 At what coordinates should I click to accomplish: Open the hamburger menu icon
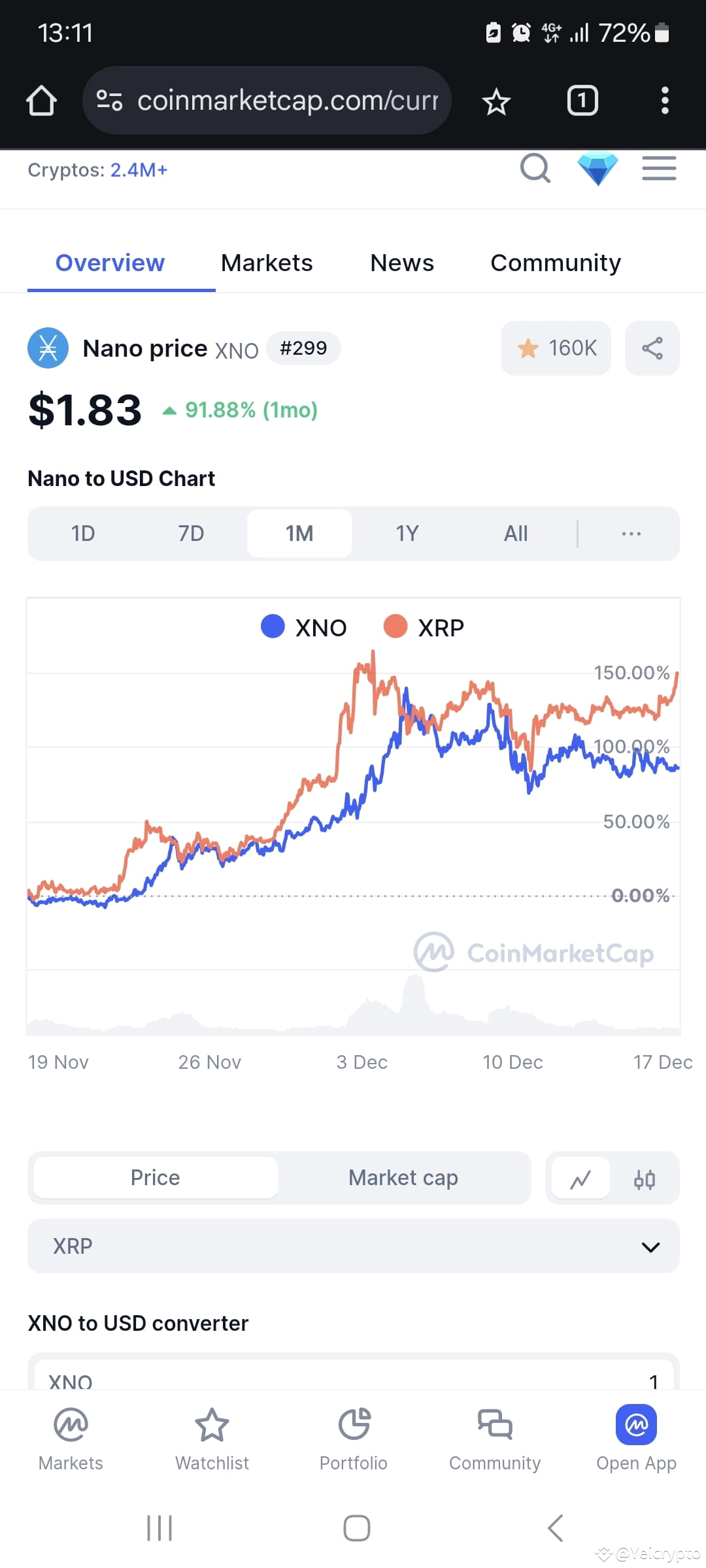(659, 169)
